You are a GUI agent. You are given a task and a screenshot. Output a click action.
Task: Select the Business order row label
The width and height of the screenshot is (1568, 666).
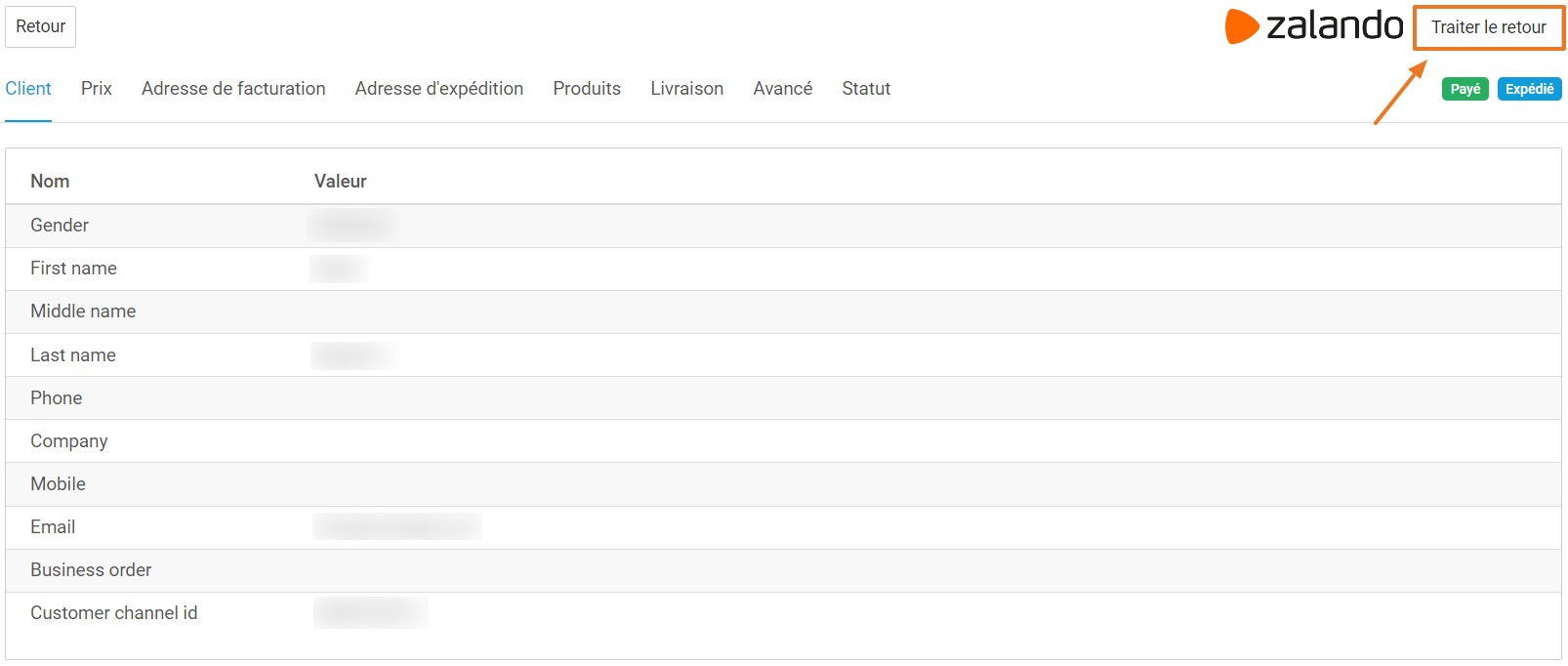[x=91, y=570]
